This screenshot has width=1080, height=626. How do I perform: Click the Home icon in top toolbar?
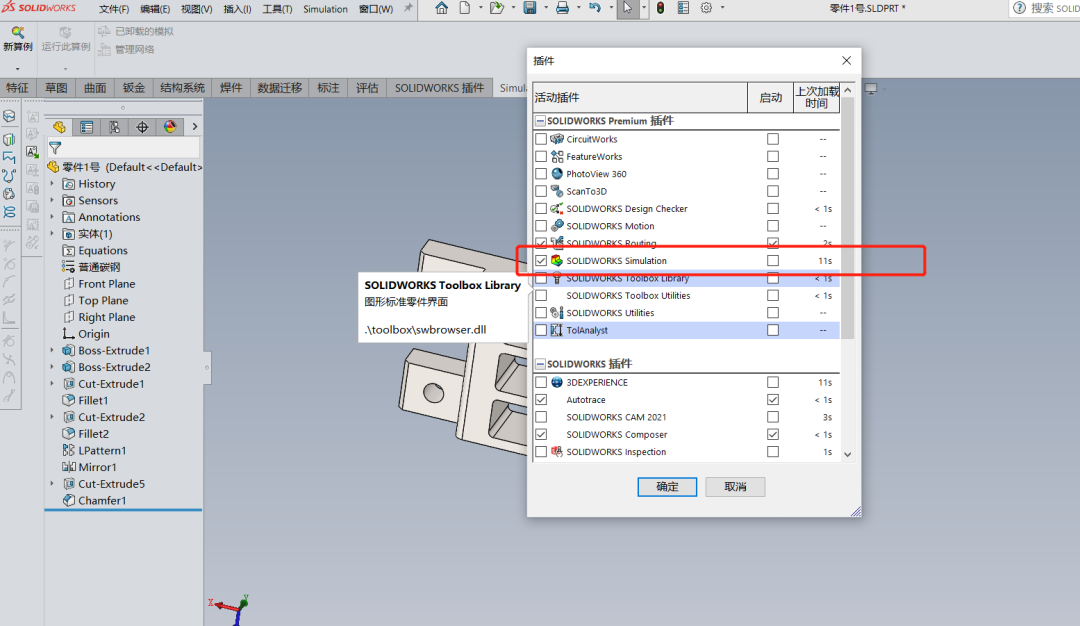pos(442,9)
